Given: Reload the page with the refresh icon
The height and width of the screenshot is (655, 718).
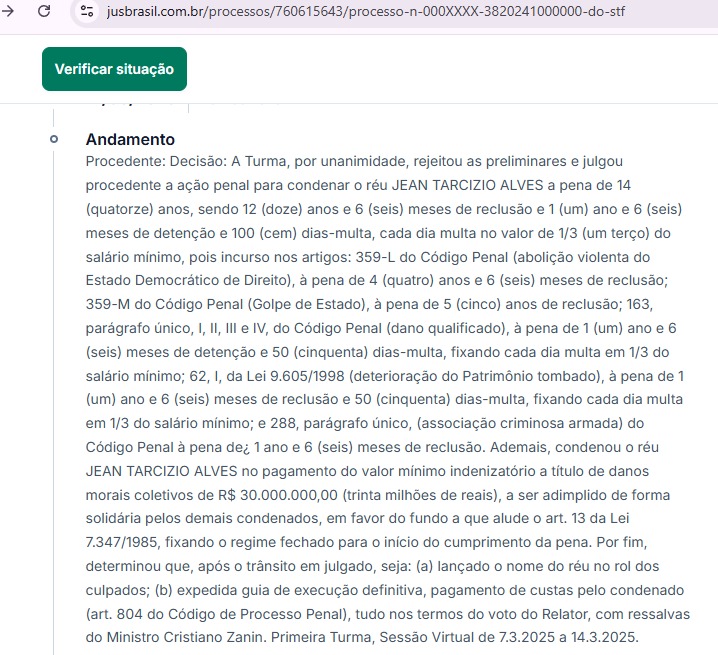Looking at the screenshot, I should click(44, 10).
